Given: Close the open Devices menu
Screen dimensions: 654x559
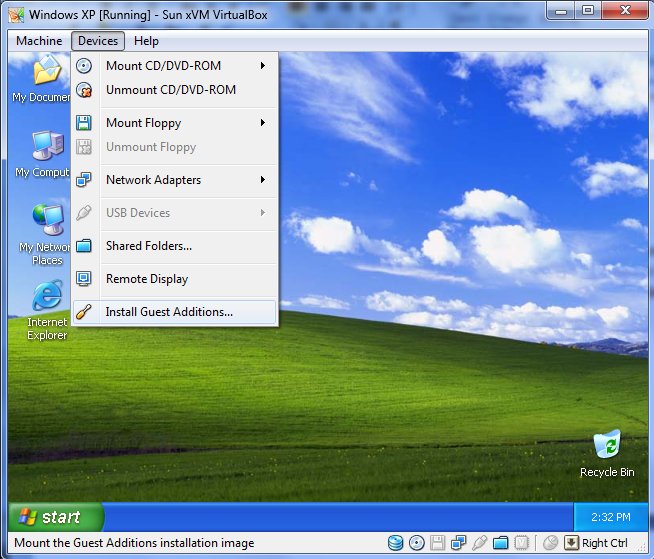Looking at the screenshot, I should [x=98, y=41].
